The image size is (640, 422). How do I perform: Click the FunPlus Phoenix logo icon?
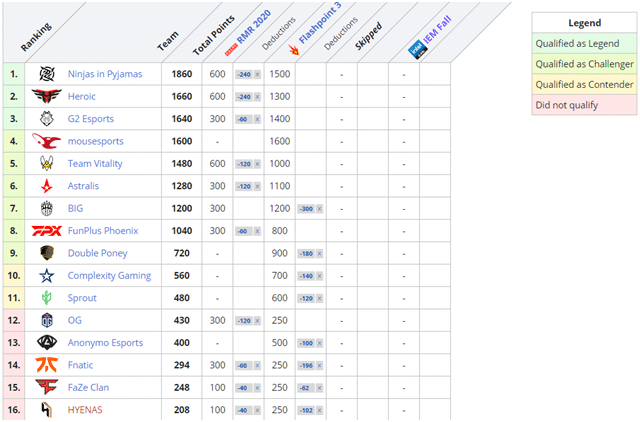coord(47,230)
